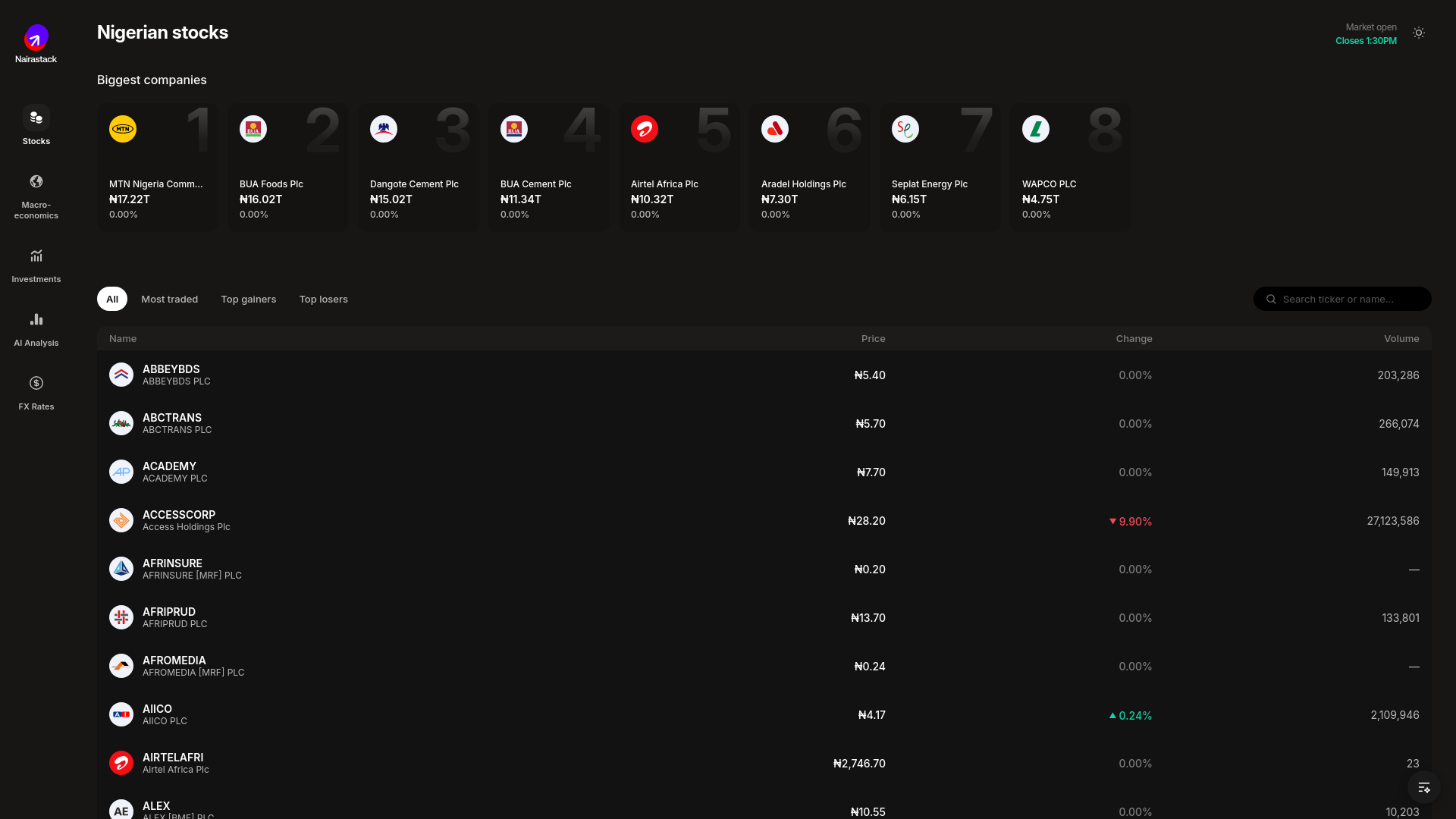Click the MTN Nigeria logo icon
Viewport: 1456px width, 819px height.
(x=123, y=129)
